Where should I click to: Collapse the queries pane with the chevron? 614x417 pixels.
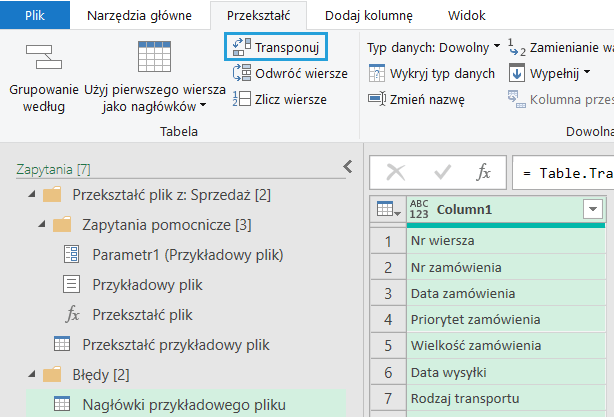coord(347,167)
